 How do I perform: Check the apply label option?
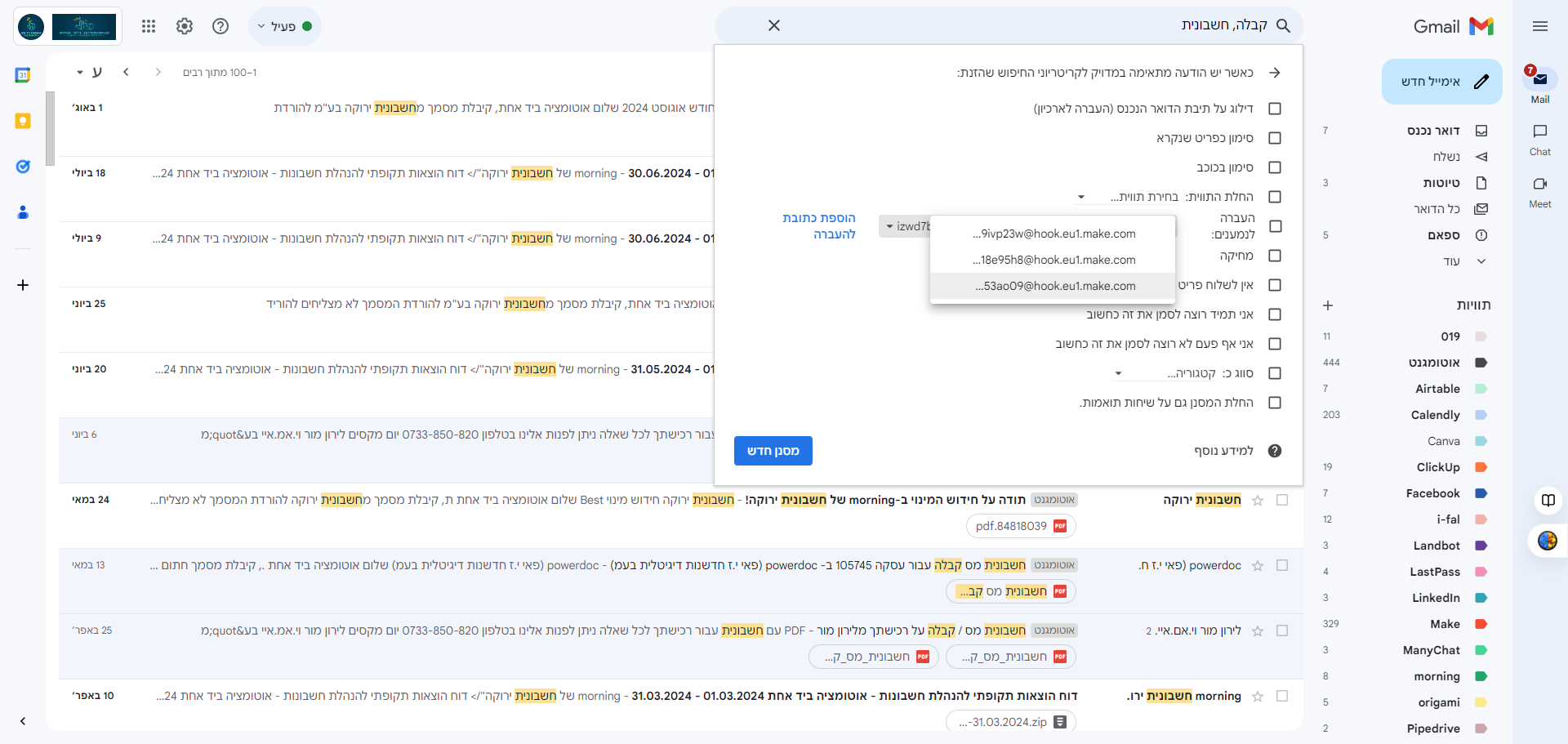(x=1275, y=197)
